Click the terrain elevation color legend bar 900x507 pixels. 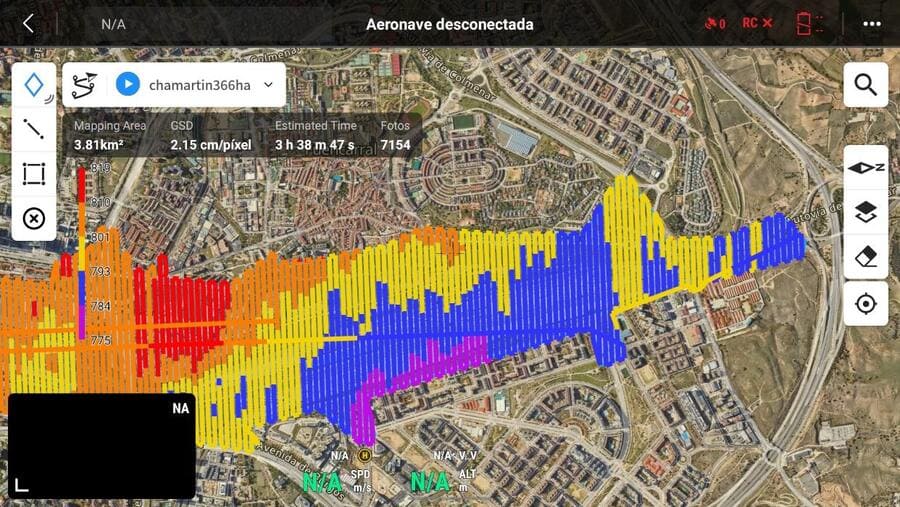click(82, 253)
